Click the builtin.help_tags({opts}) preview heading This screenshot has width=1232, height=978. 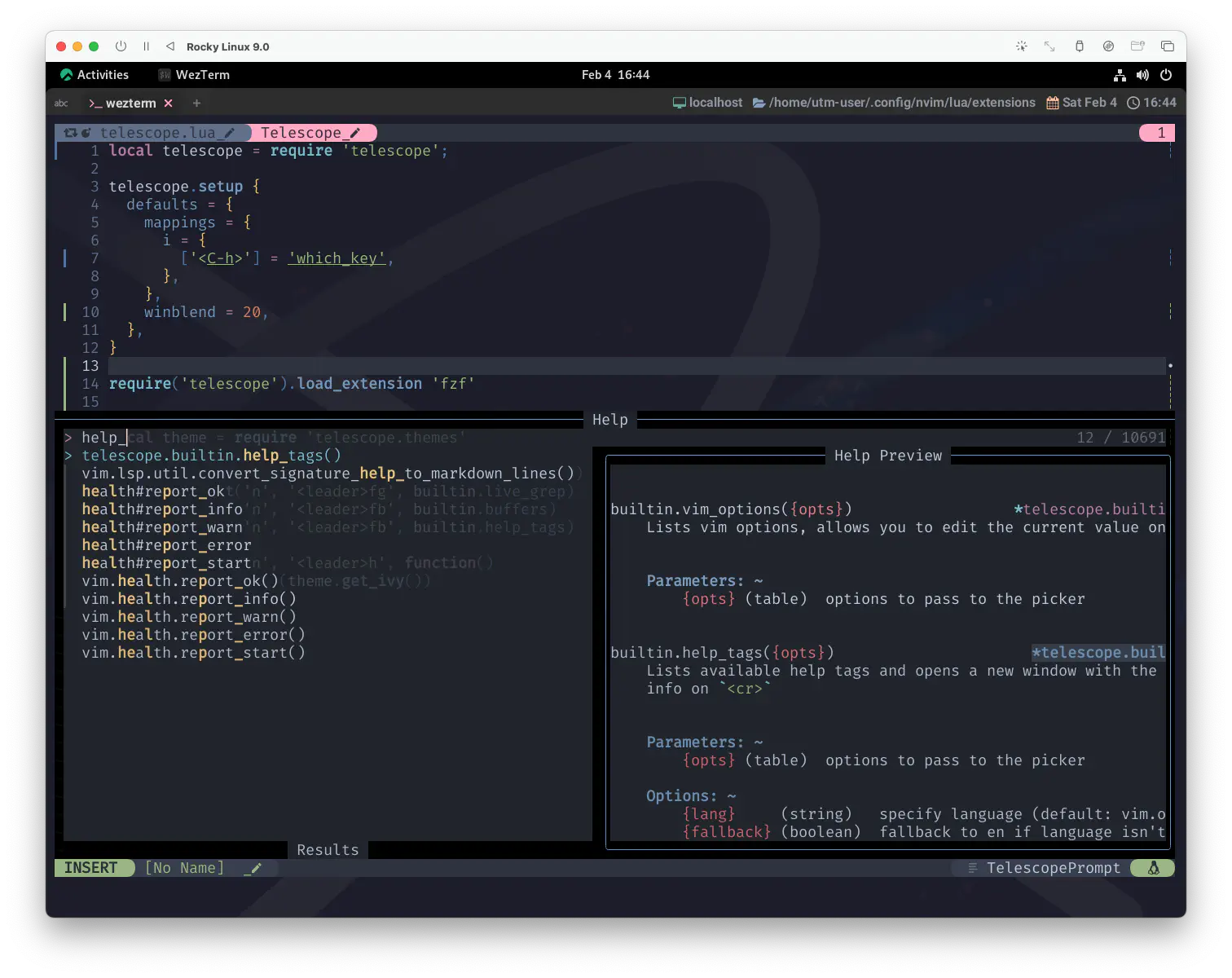click(x=722, y=653)
